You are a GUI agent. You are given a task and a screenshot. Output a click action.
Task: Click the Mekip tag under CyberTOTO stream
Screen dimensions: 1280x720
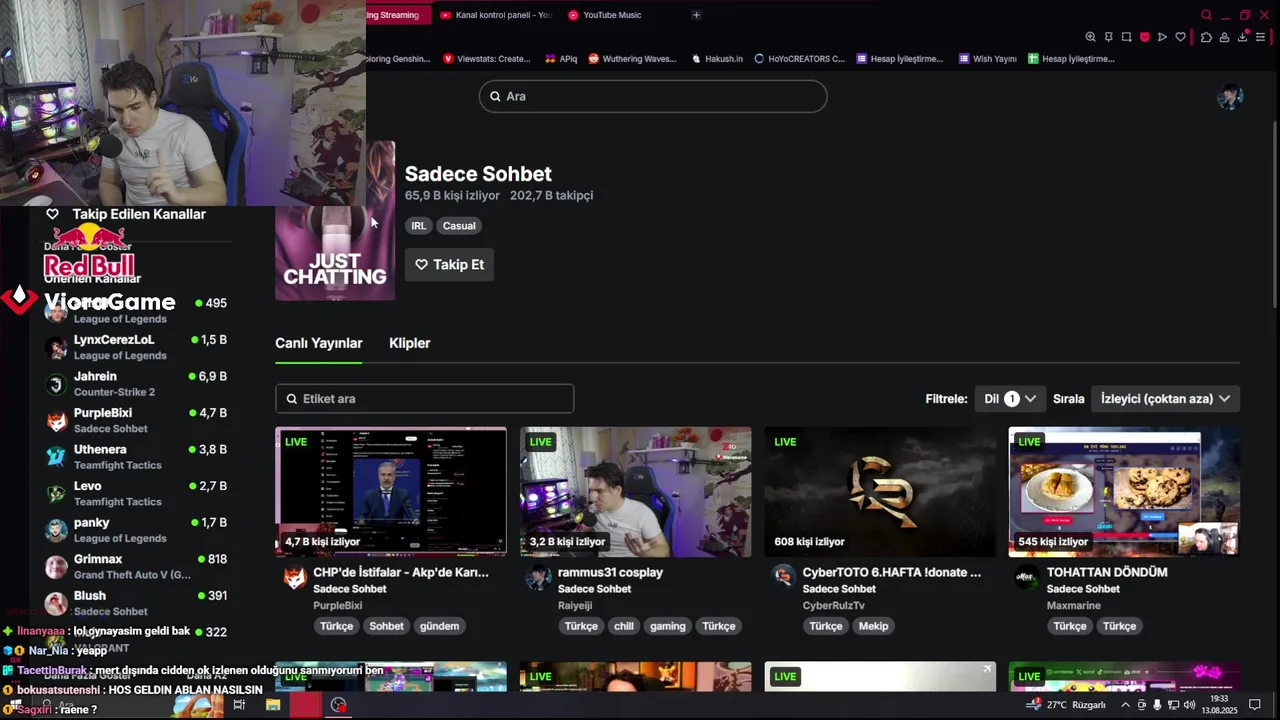(x=873, y=626)
